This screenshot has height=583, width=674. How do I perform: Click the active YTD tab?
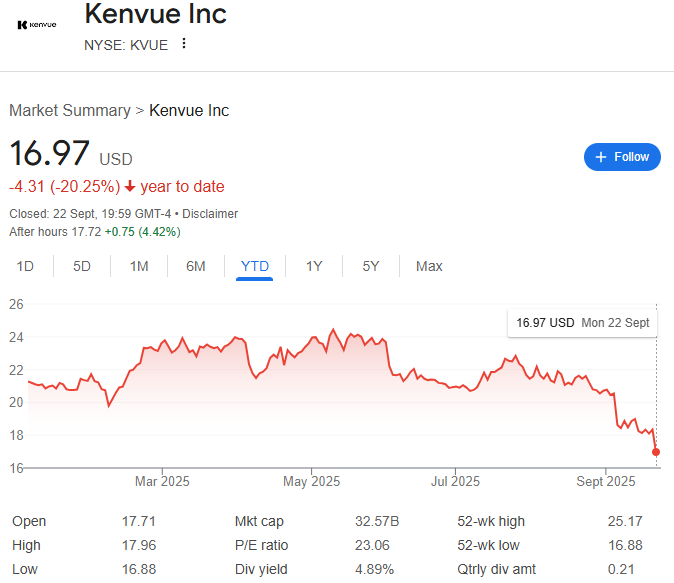[x=254, y=266]
